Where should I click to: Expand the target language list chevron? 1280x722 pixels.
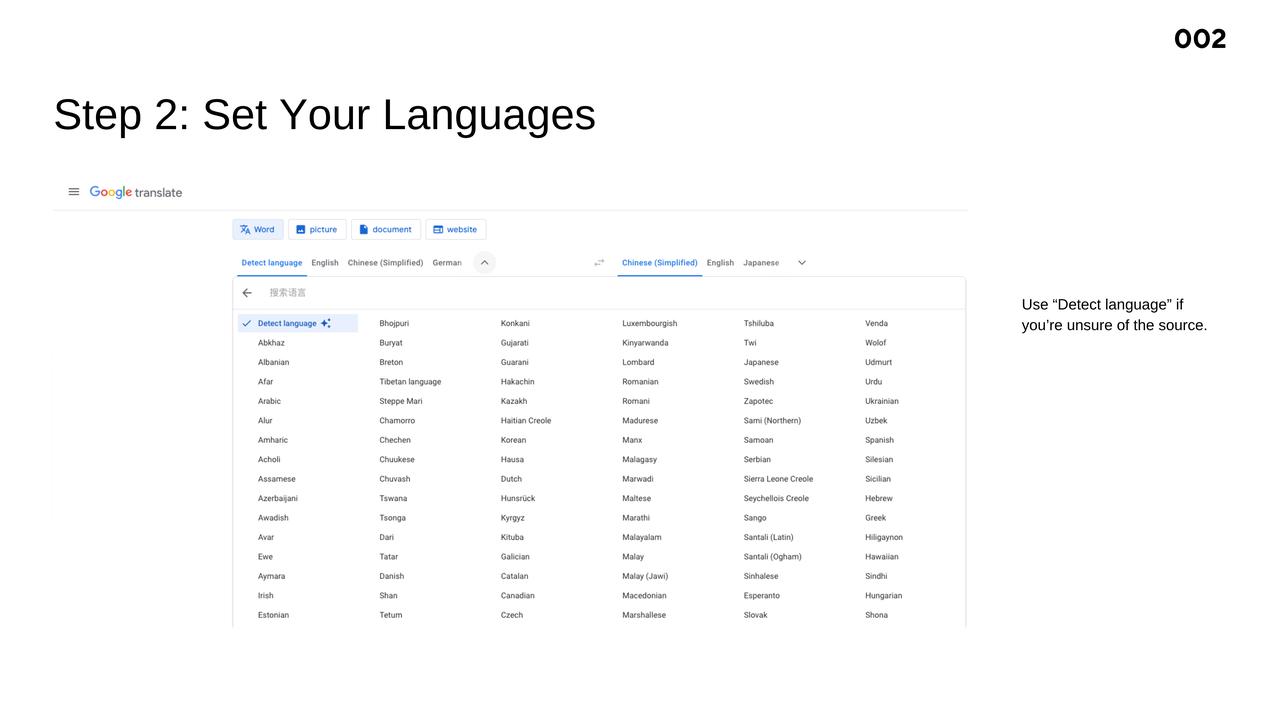802,263
